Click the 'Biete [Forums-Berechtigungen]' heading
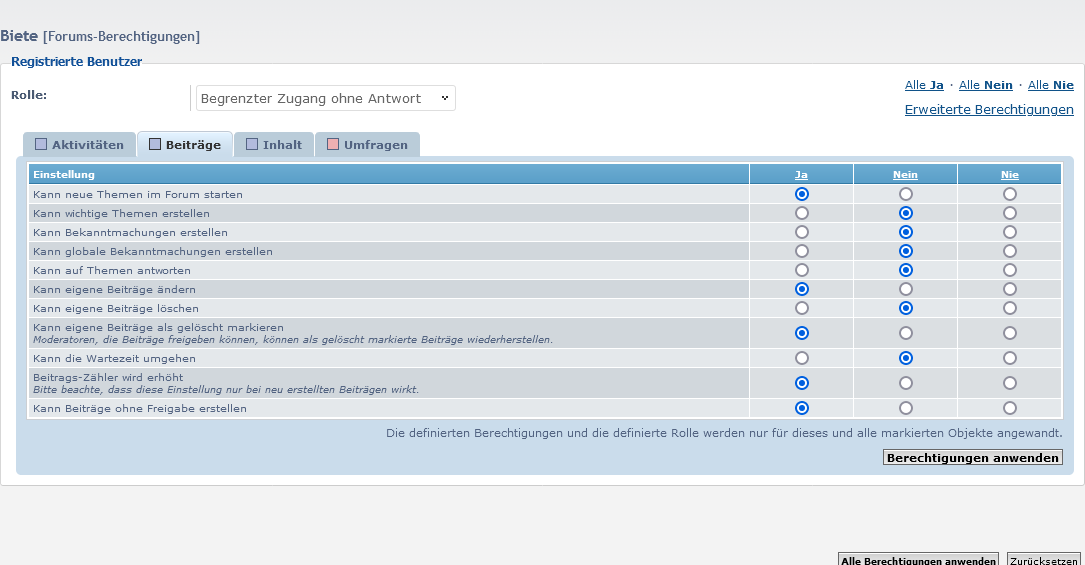Image resolution: width=1085 pixels, height=565 pixels. tap(100, 36)
